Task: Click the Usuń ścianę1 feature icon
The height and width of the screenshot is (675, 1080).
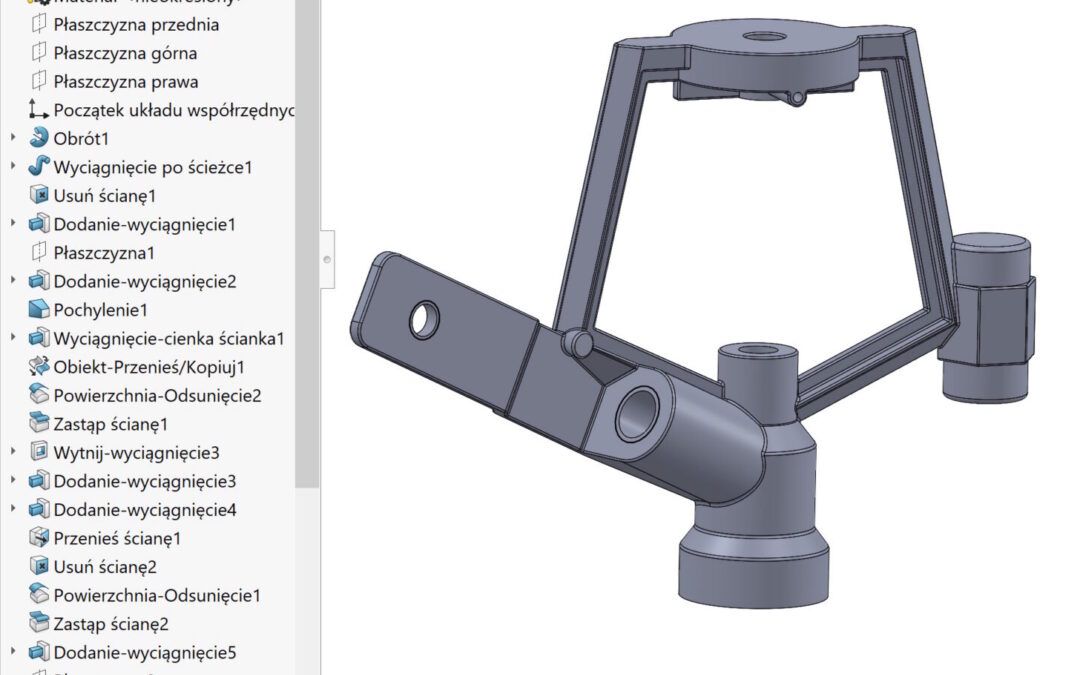Action: (39, 195)
